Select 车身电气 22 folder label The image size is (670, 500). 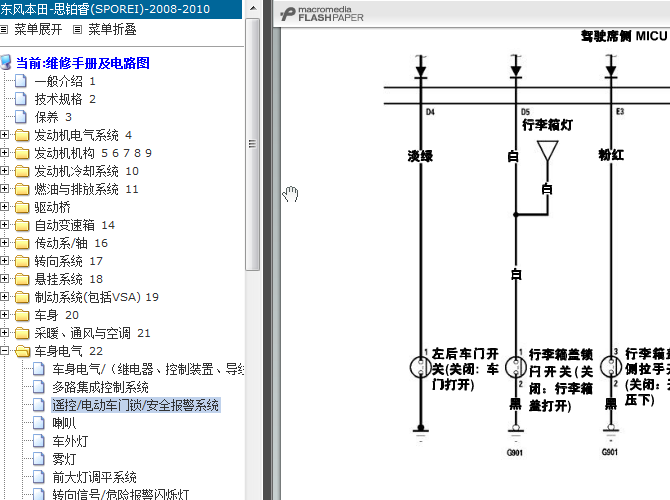click(68, 351)
